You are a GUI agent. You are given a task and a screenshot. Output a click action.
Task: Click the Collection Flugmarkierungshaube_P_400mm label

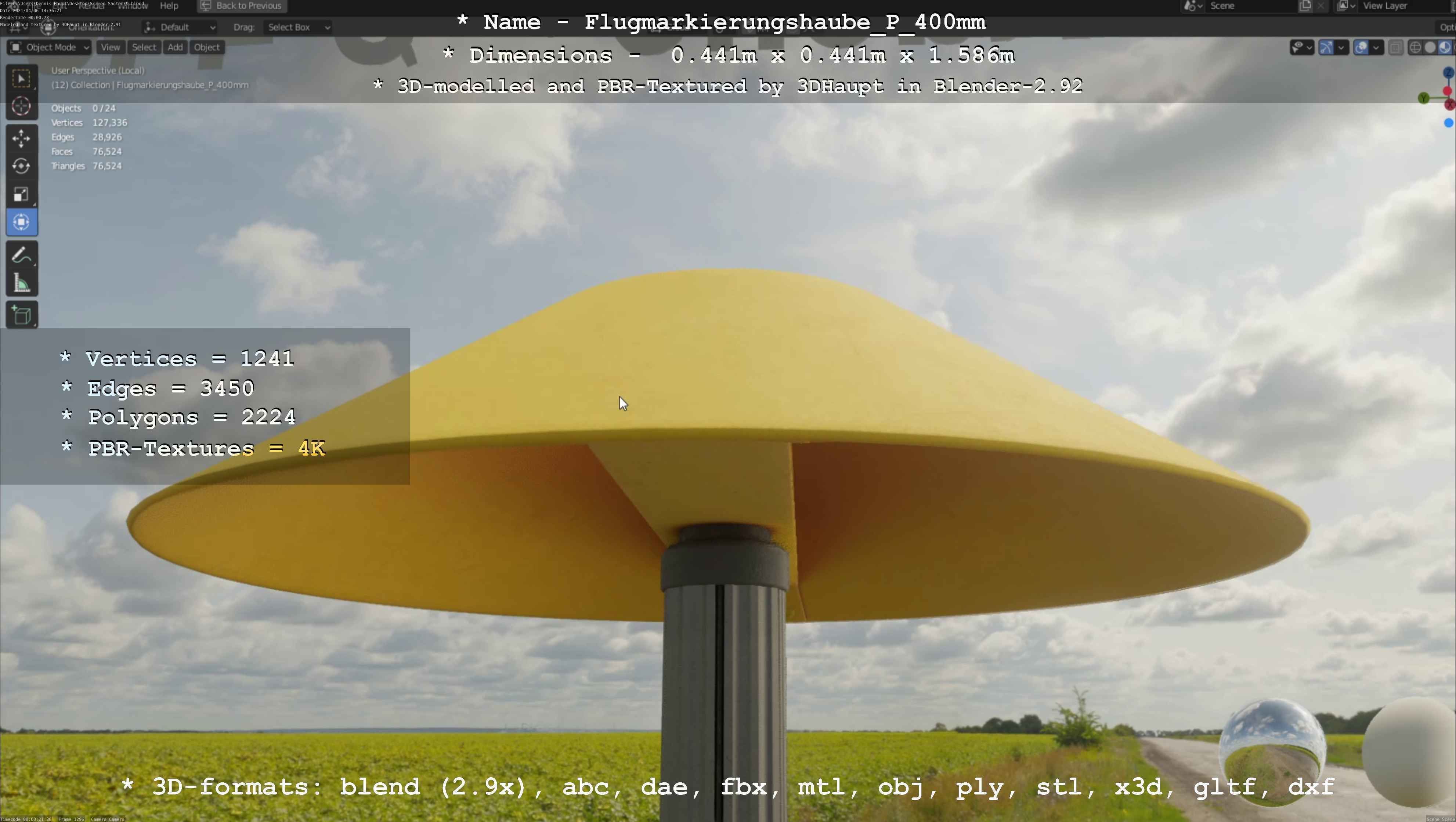point(150,85)
